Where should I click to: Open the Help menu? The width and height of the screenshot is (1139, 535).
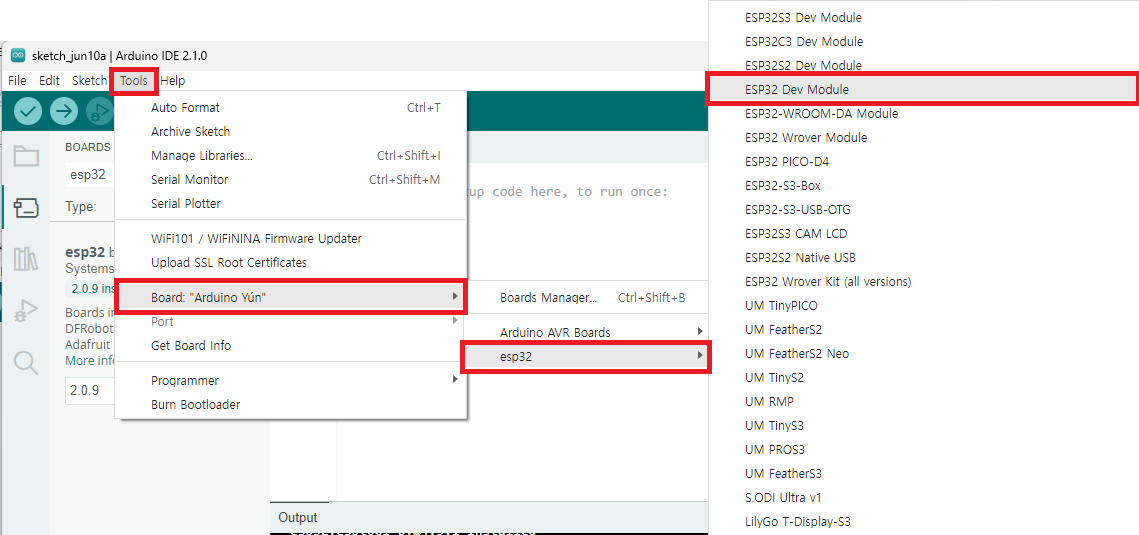coord(173,81)
